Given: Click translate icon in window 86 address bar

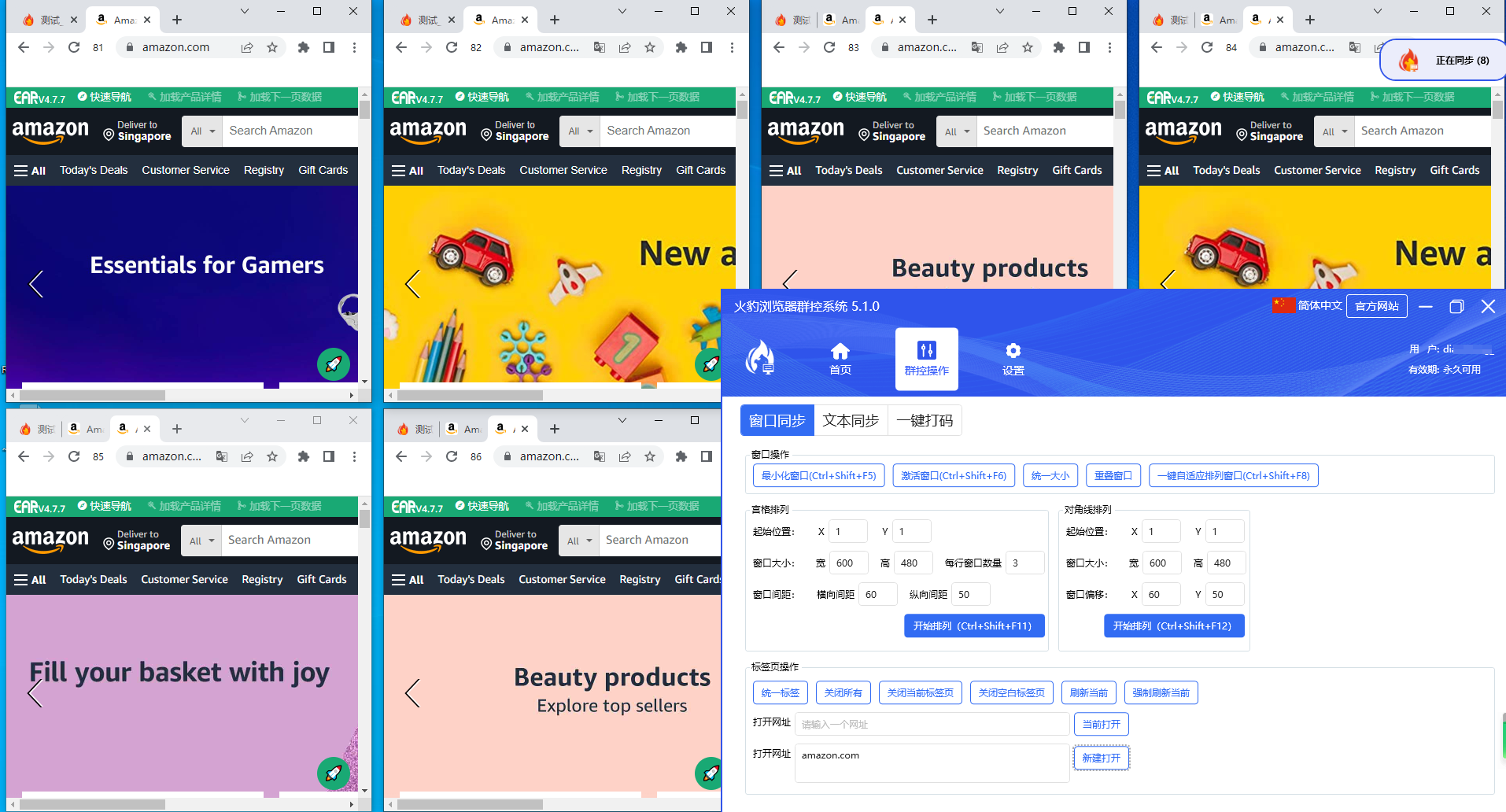Looking at the screenshot, I should tap(600, 456).
